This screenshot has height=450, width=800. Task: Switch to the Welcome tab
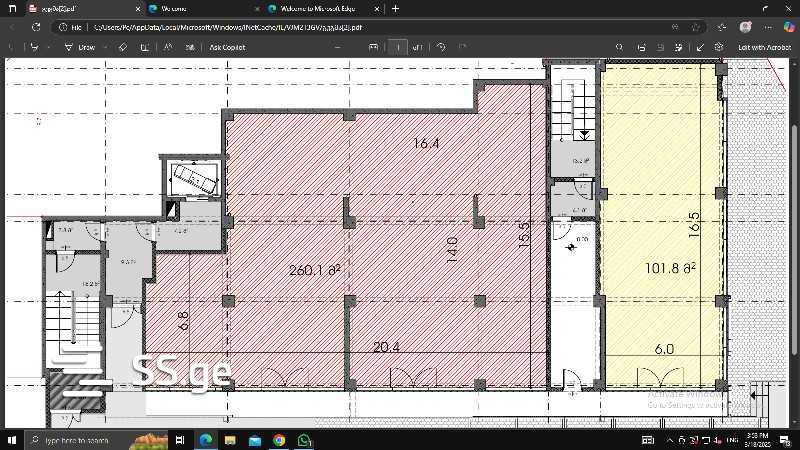point(175,8)
